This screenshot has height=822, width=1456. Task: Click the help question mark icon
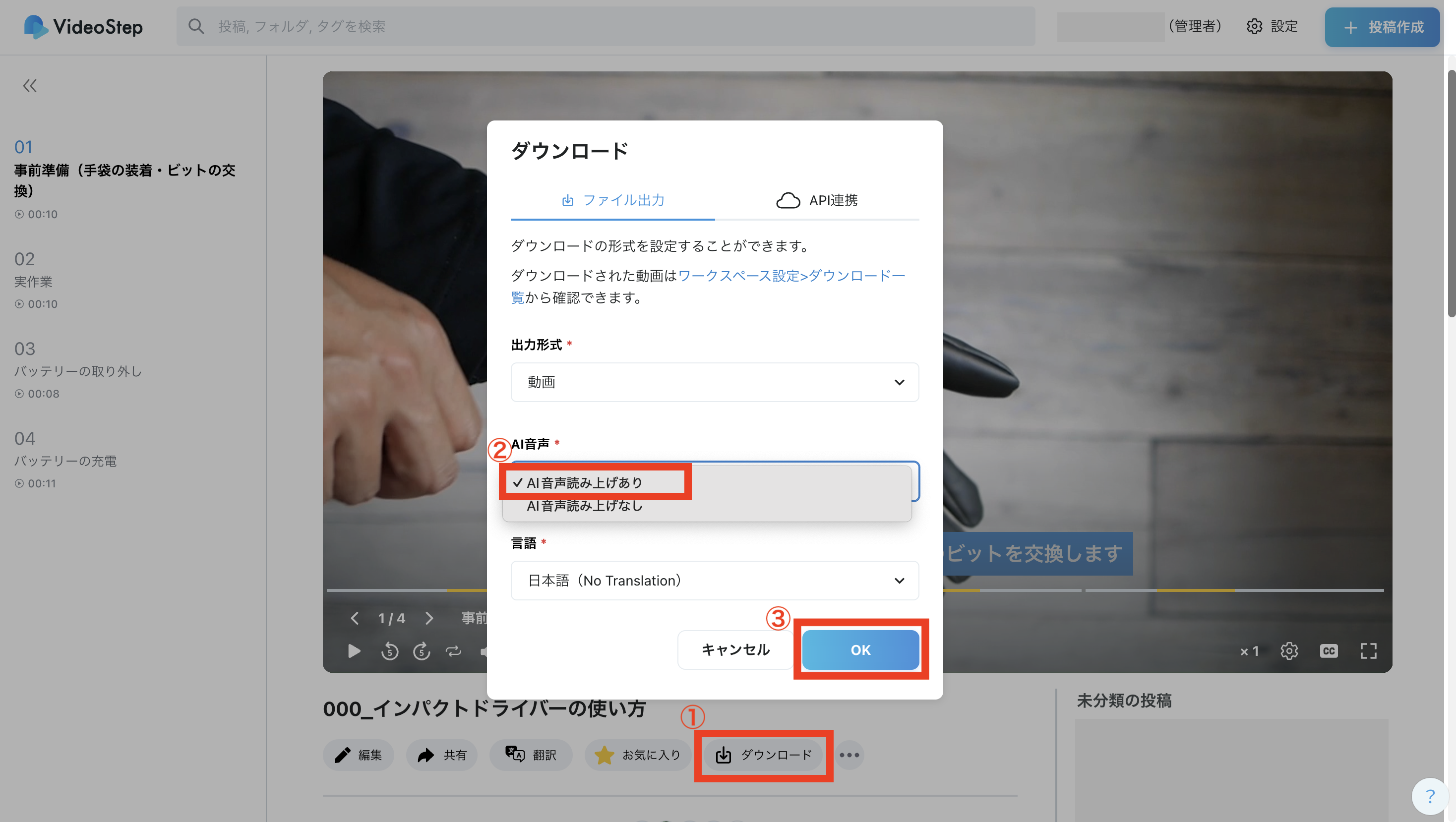[1430, 796]
